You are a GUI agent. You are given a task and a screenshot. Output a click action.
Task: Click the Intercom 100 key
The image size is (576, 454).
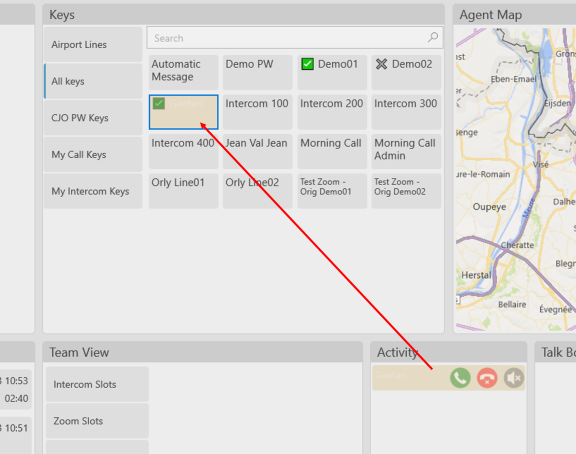[x=258, y=112]
